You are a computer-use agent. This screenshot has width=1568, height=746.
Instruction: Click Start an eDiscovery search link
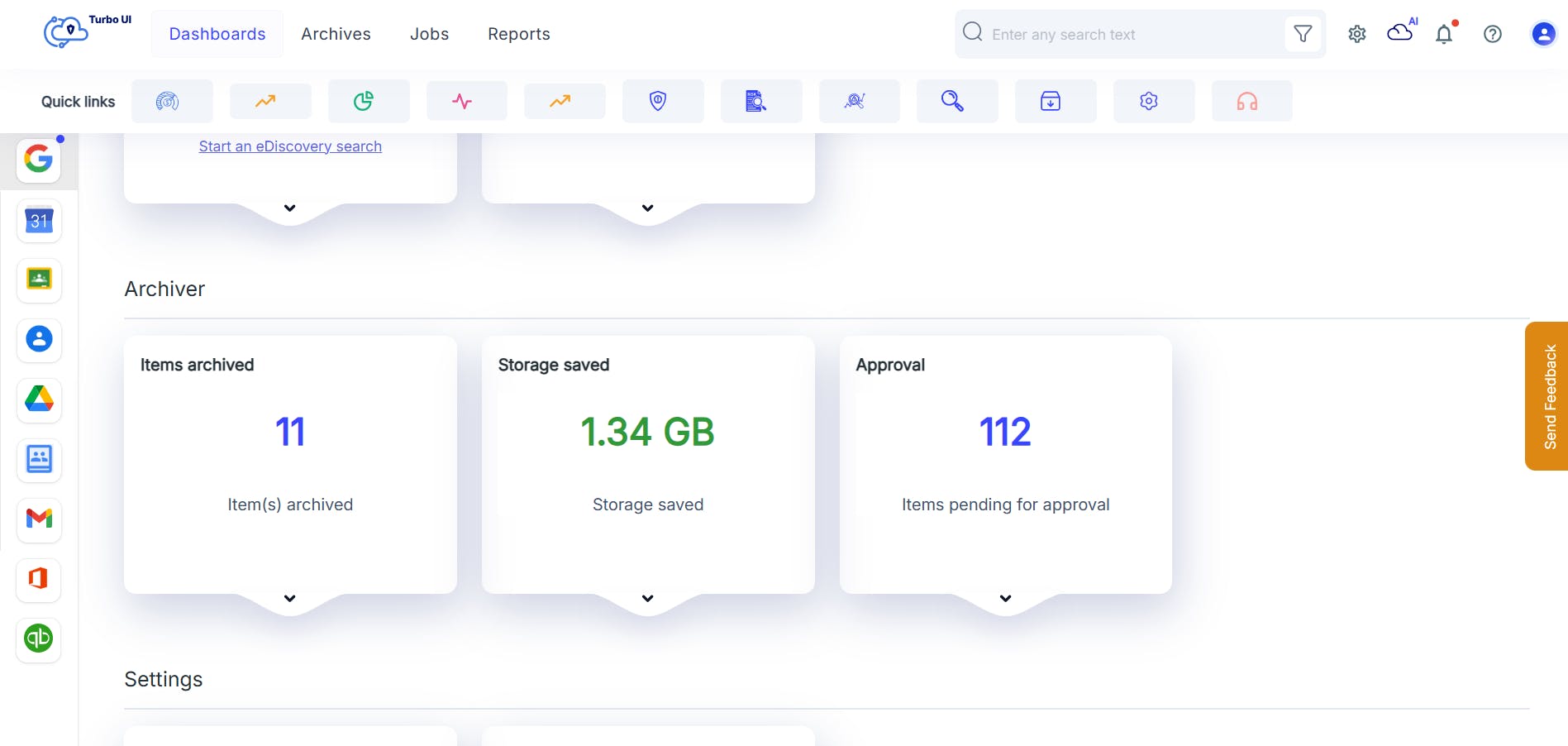[x=290, y=146]
